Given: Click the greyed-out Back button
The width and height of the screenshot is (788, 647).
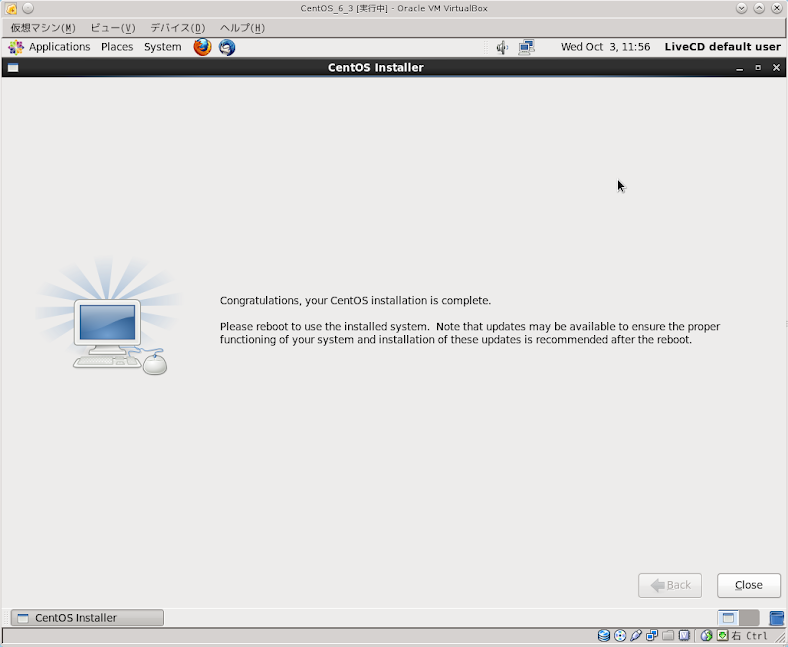Looking at the screenshot, I should [669, 585].
